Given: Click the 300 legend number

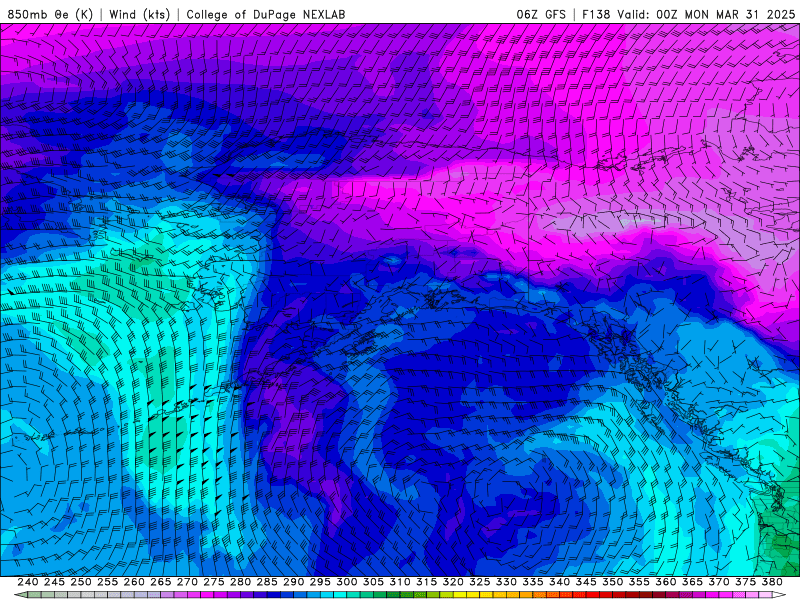Looking at the screenshot, I should [x=346, y=582].
